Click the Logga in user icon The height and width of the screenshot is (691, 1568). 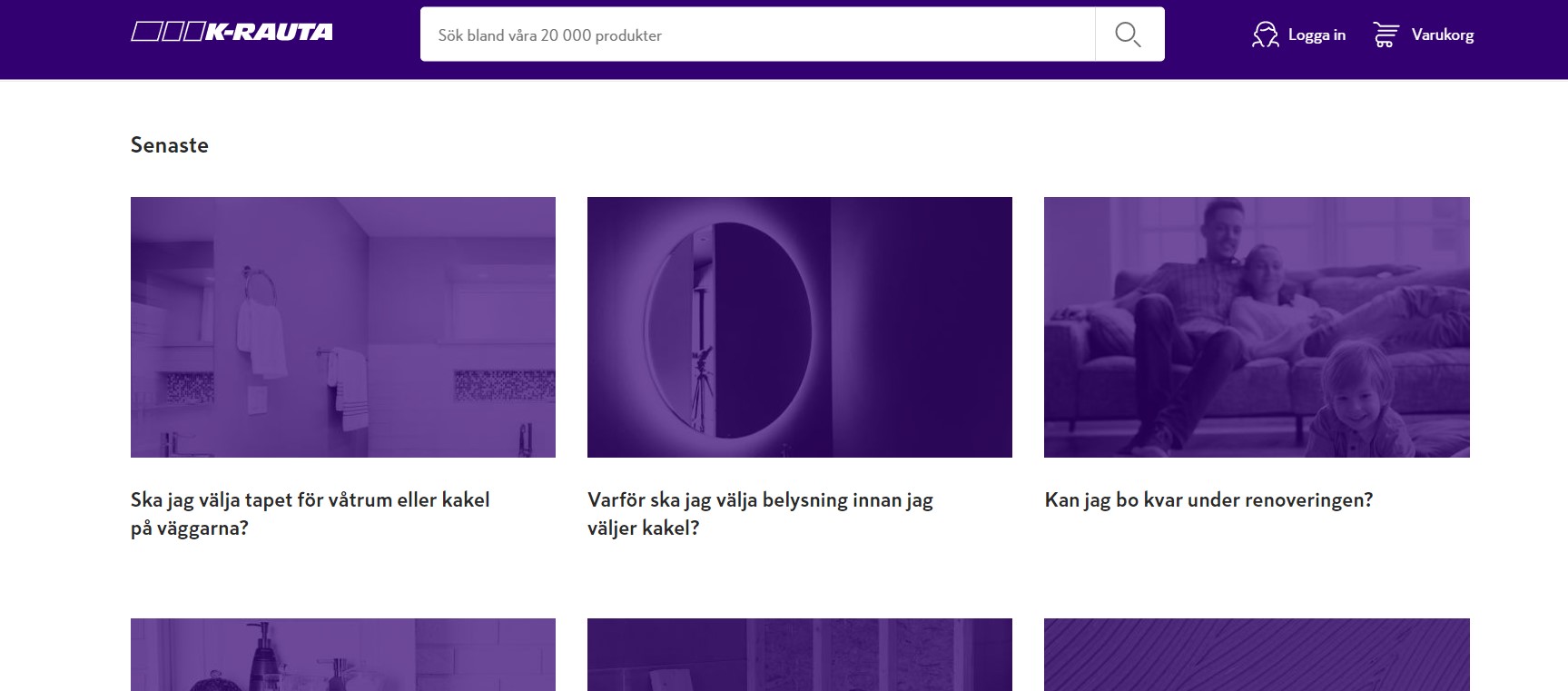tap(1265, 35)
